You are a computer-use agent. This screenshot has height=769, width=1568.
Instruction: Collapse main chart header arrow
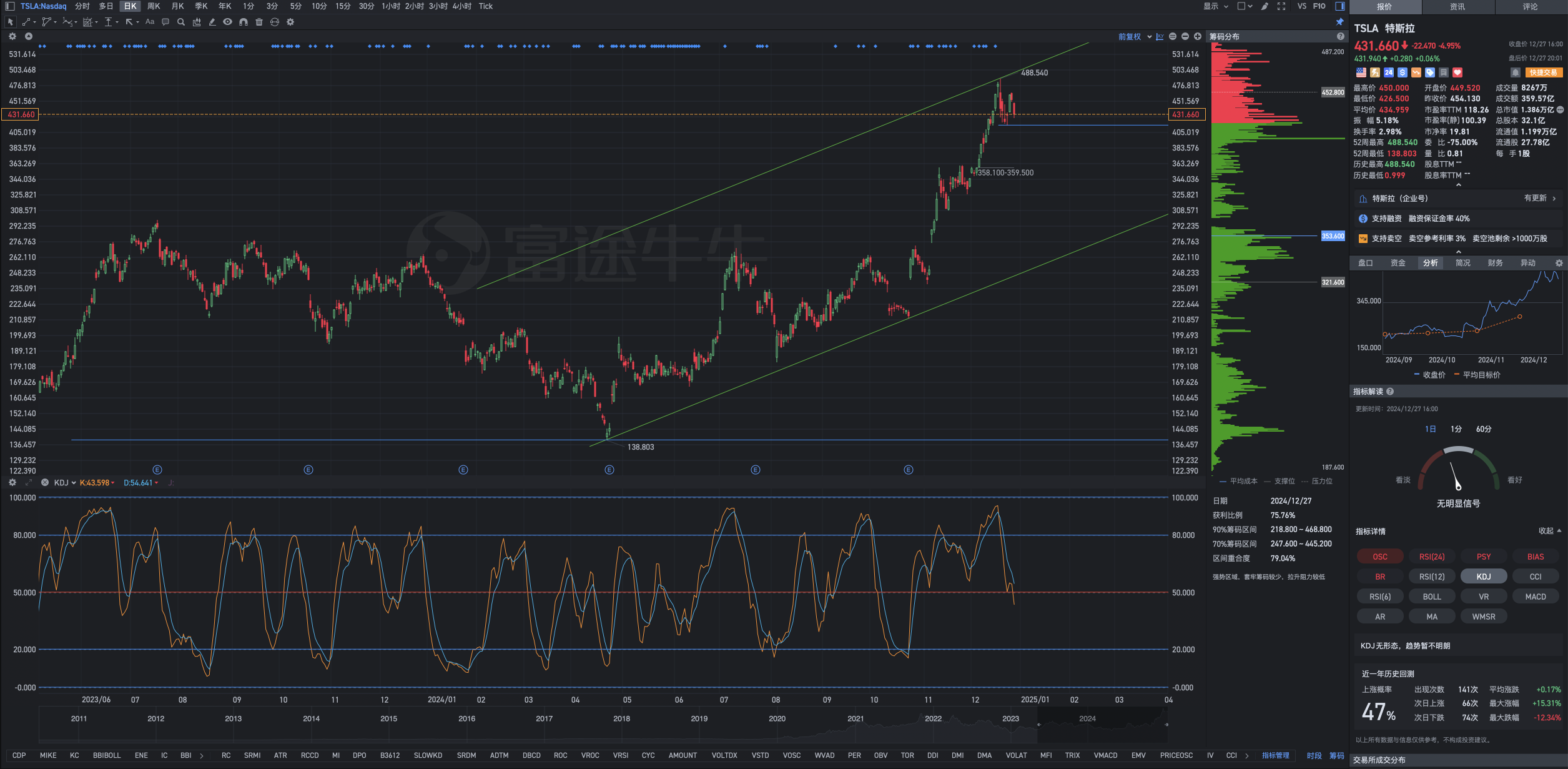point(28,37)
